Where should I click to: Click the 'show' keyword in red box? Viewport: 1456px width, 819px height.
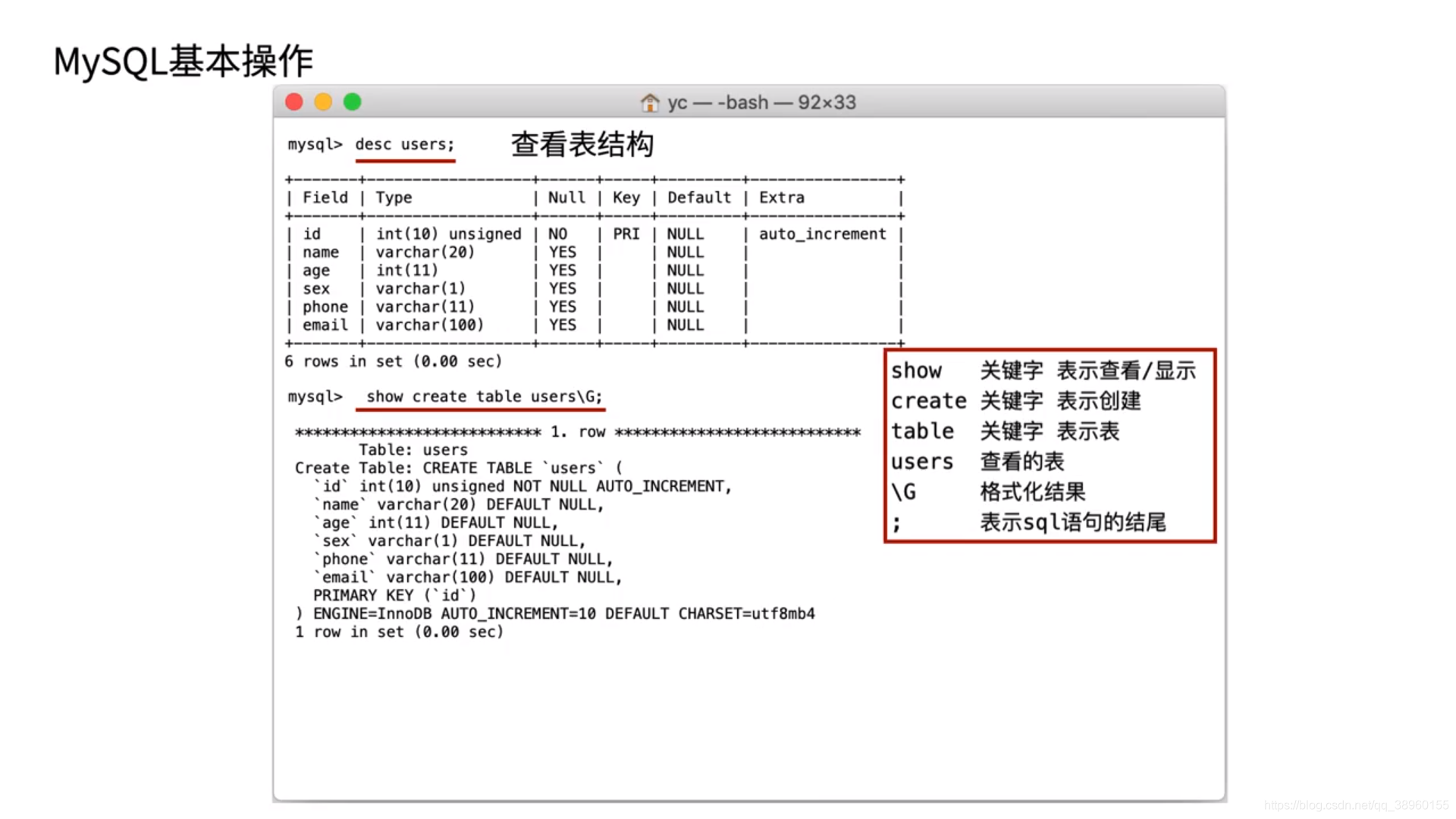click(916, 371)
